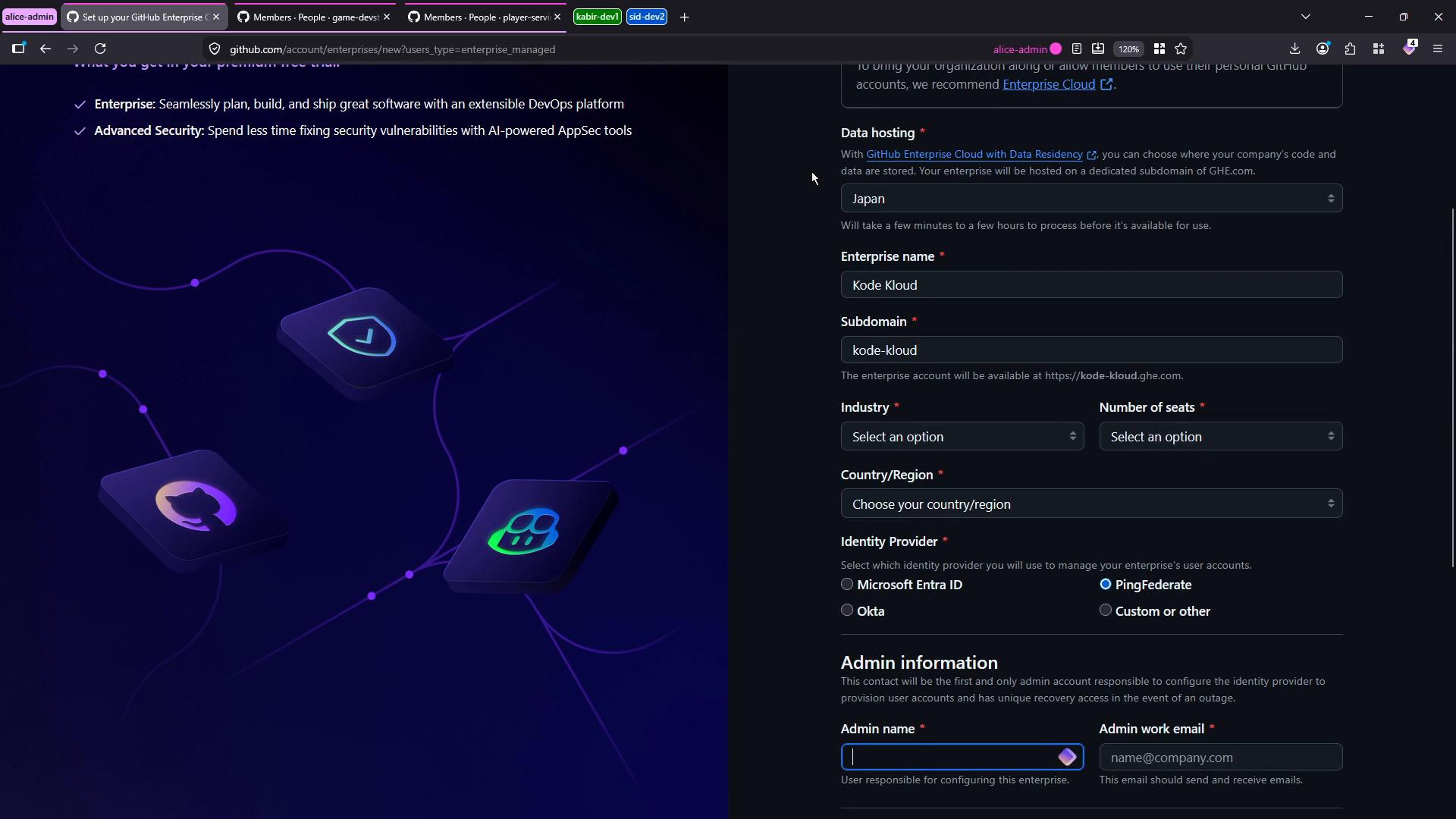Open the Data hosting dropdown showing Japan
Image resolution: width=1456 pixels, height=819 pixels.
[x=1091, y=199]
